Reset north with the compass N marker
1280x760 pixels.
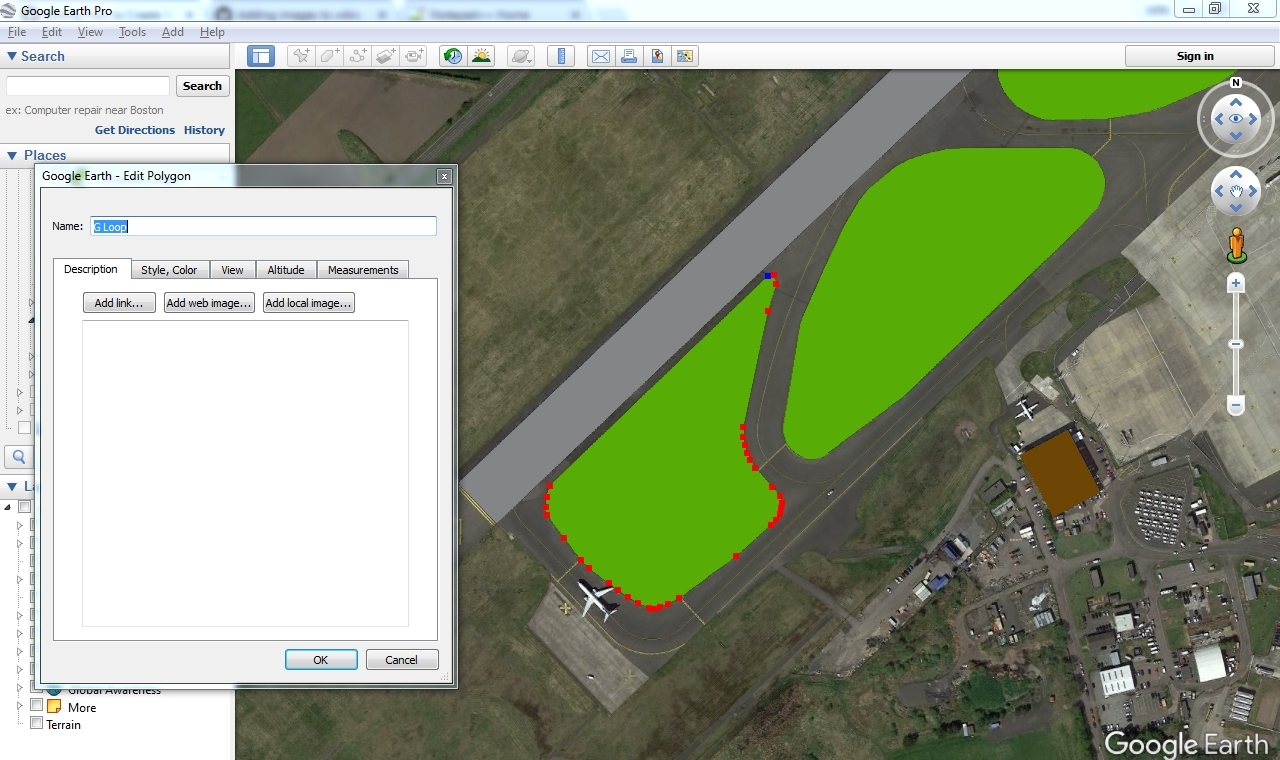(x=1236, y=83)
